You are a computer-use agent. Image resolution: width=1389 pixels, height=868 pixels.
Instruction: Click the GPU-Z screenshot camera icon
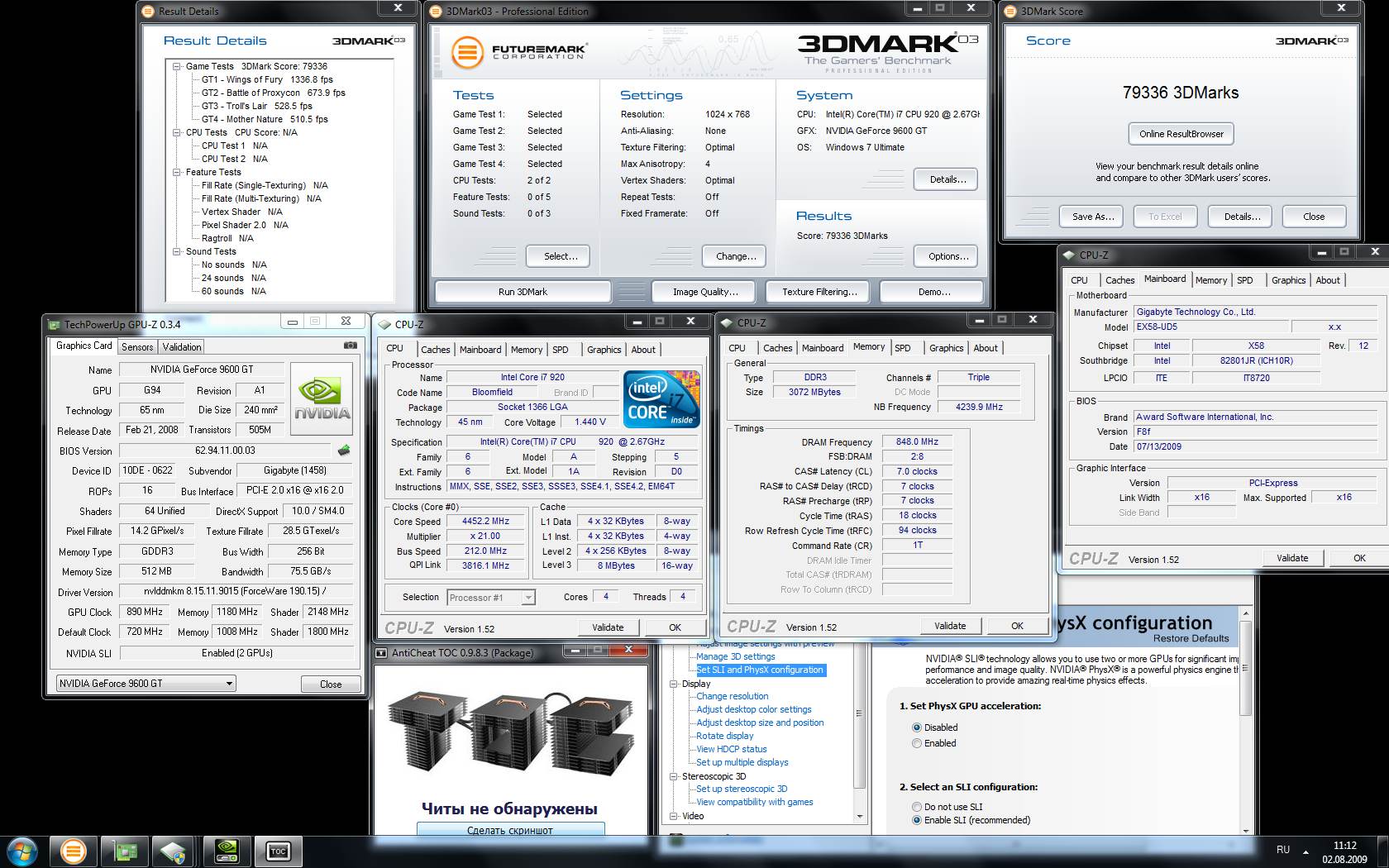click(351, 346)
